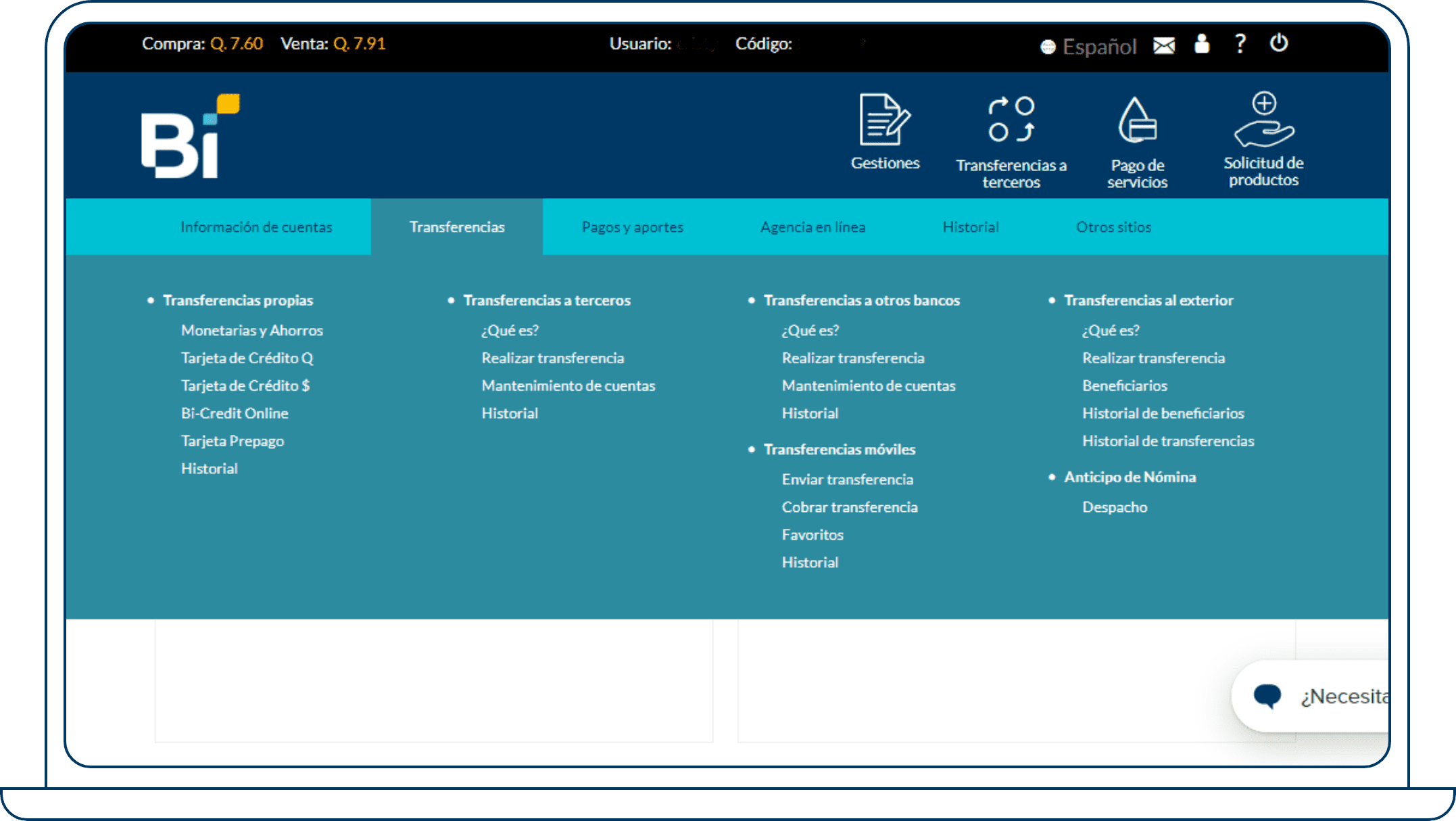Open Favoritos under Transferencias móviles
Screen dimensions: 1456x821
coord(813,536)
